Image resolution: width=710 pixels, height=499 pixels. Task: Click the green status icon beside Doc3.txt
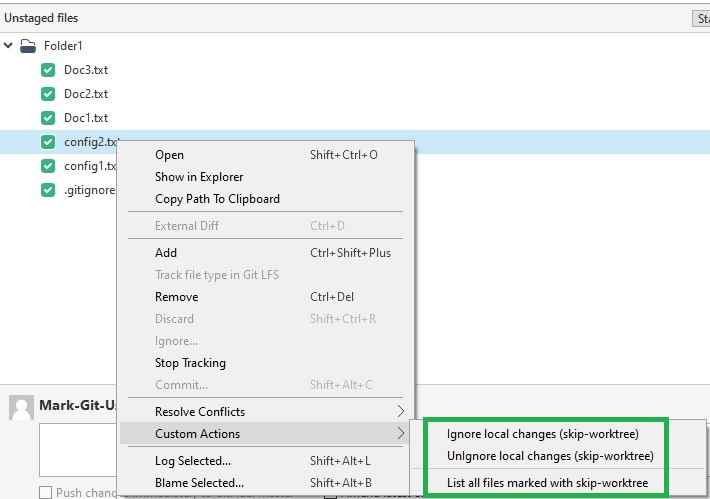48,70
